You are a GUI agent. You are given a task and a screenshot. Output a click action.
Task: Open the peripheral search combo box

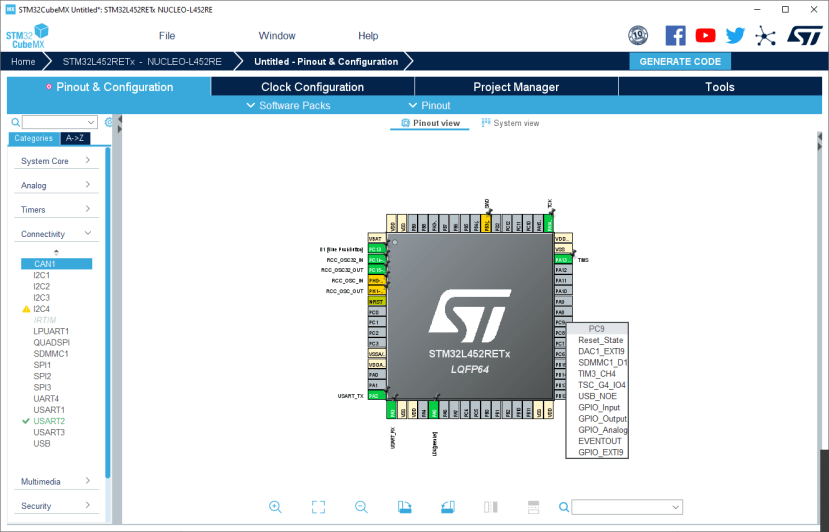60,122
